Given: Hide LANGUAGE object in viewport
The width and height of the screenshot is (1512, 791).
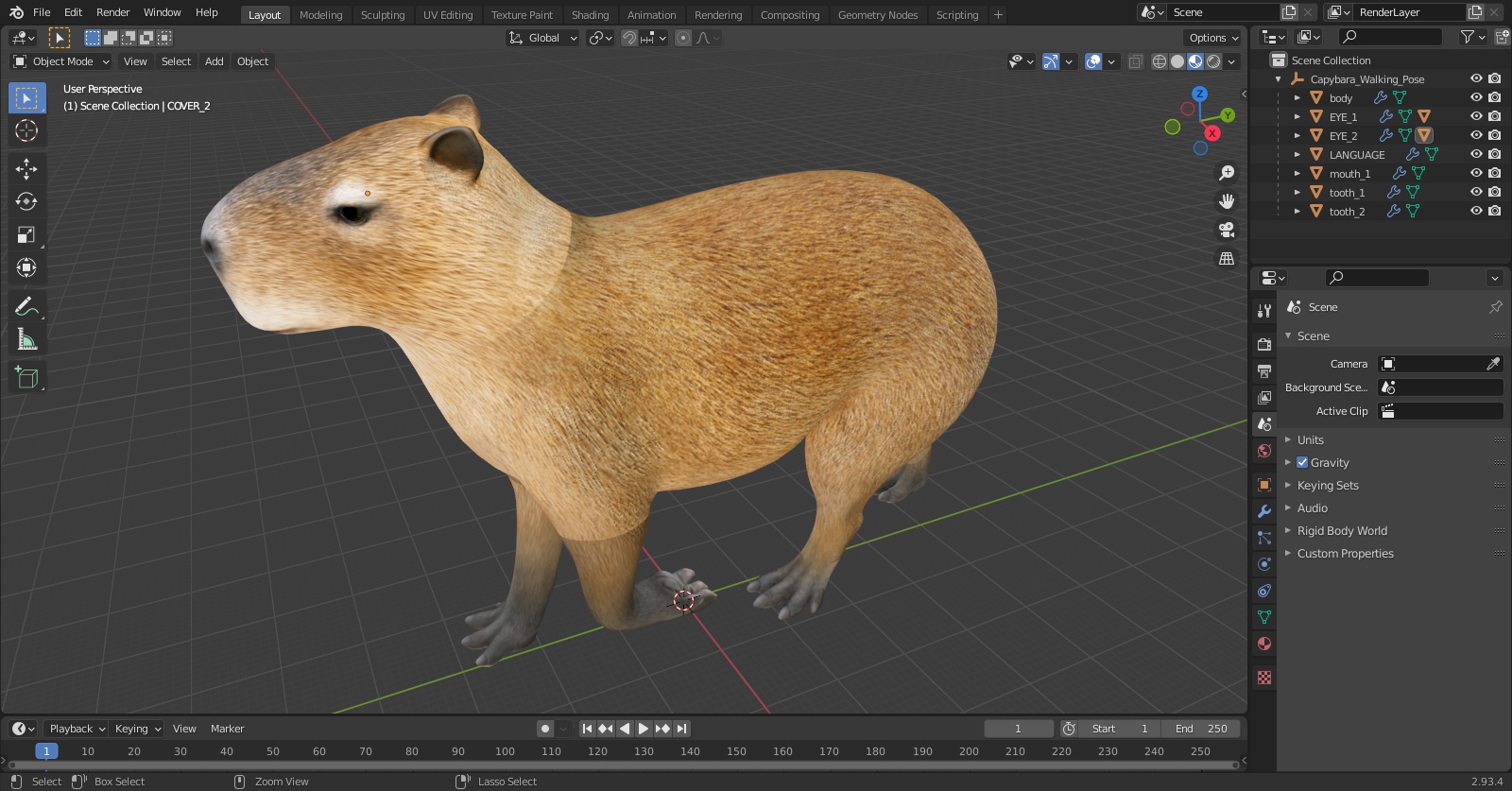Looking at the screenshot, I should [x=1476, y=154].
